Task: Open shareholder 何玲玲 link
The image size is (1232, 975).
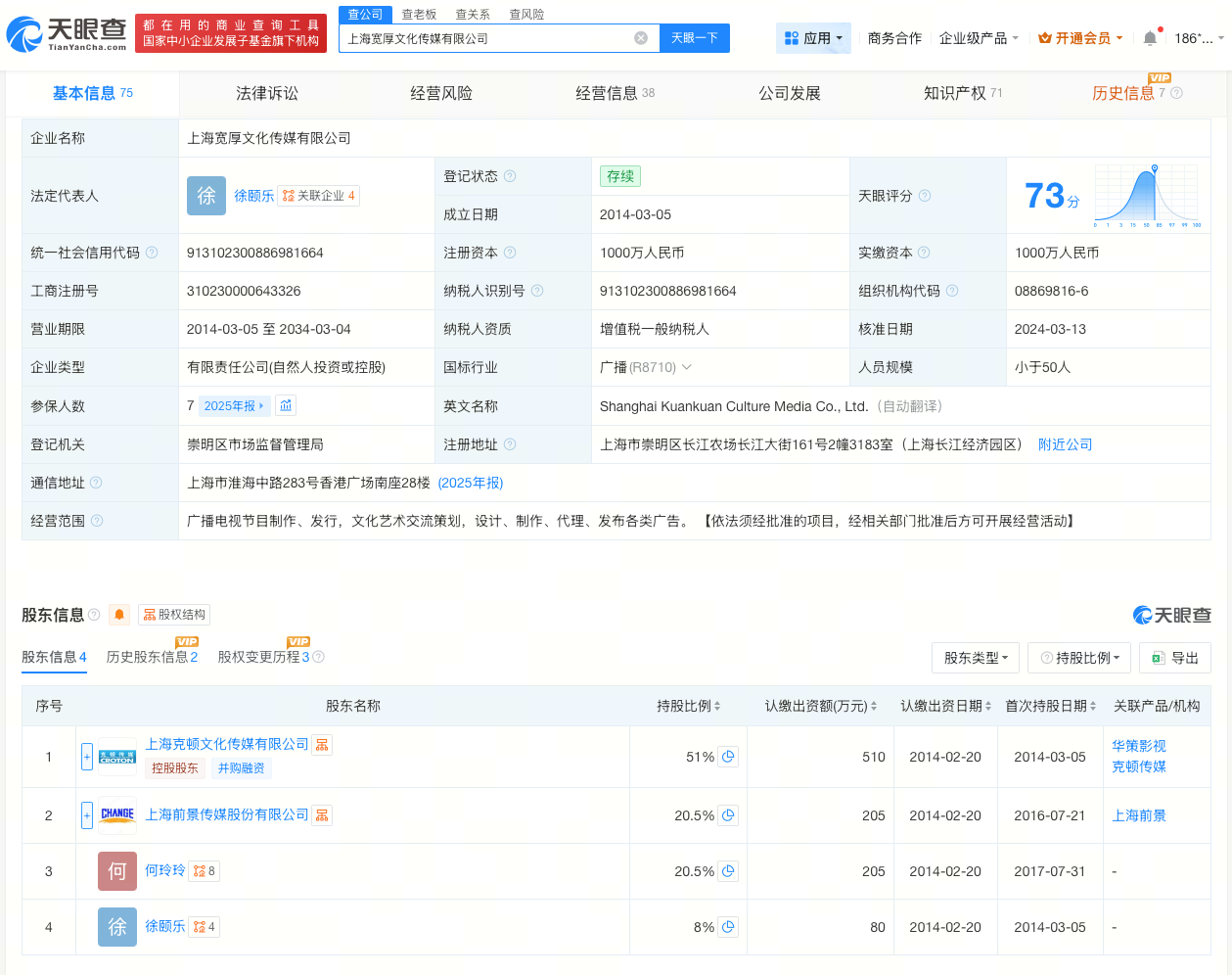Action: [x=165, y=870]
